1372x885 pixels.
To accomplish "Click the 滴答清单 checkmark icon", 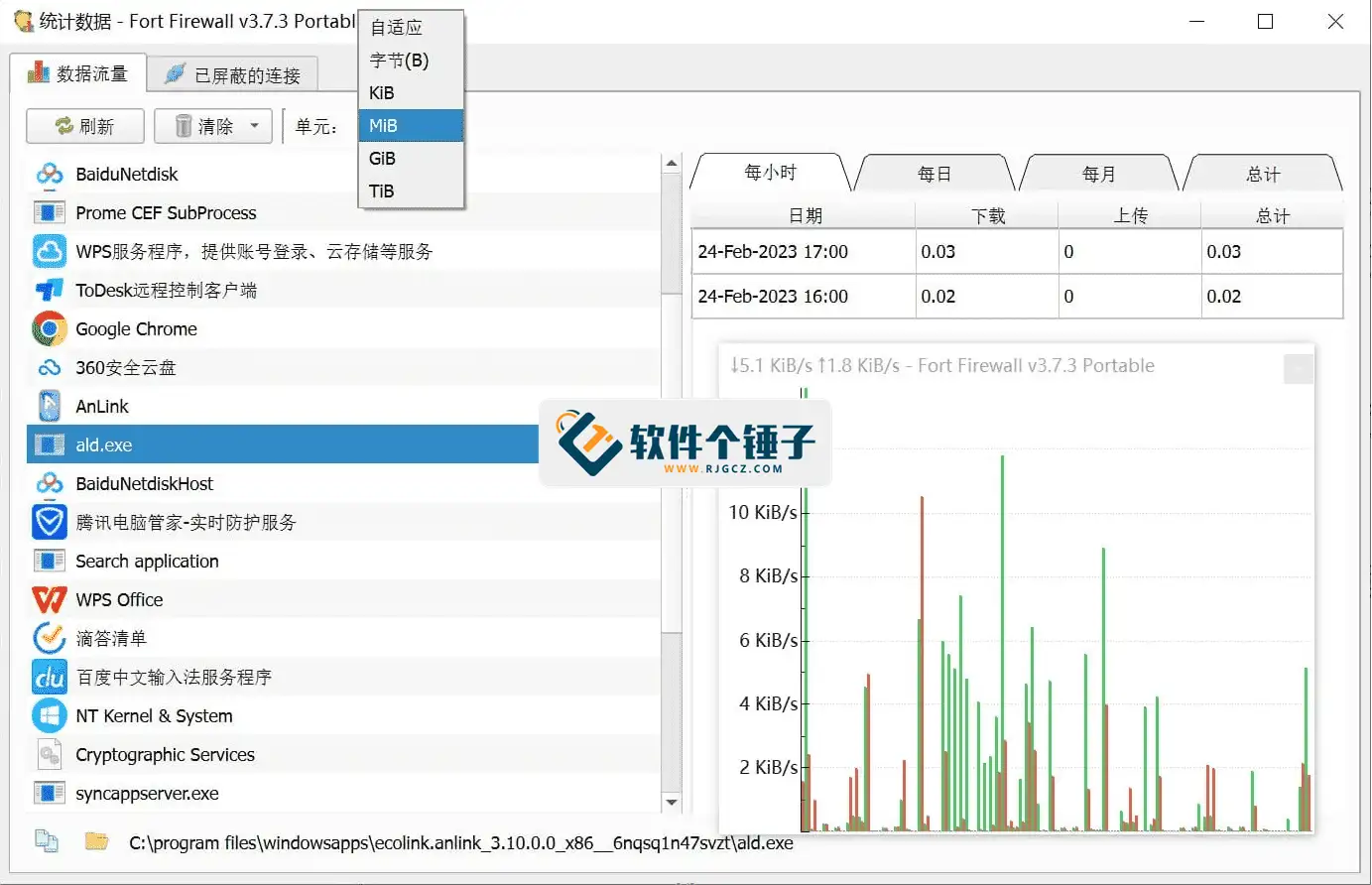I will (x=50, y=638).
